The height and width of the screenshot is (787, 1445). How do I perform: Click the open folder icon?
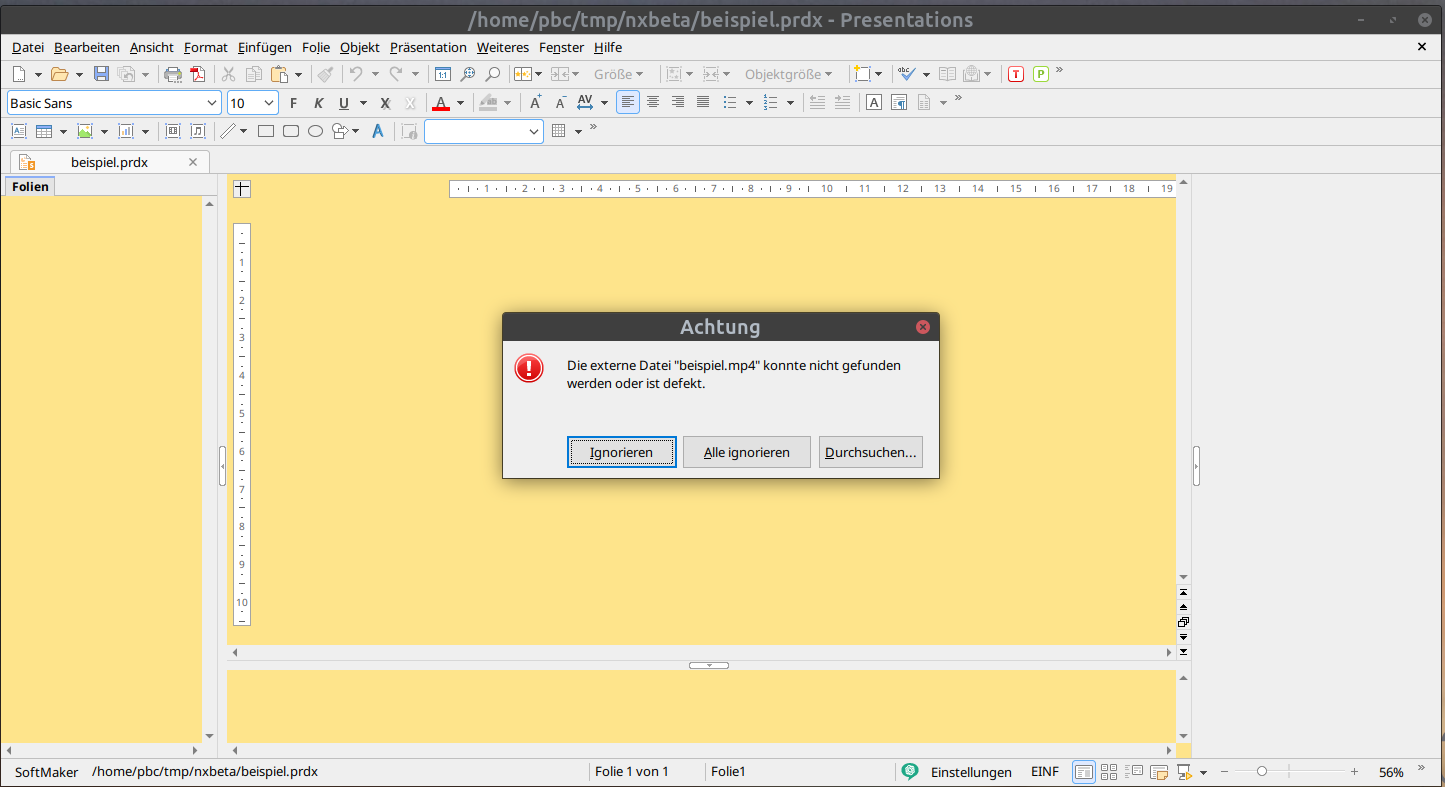point(59,74)
